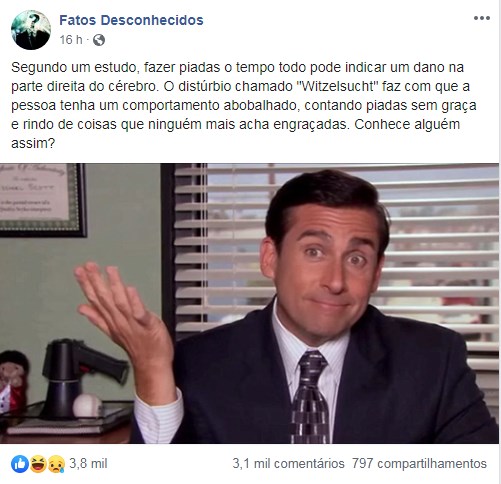Click the Fatos Desconhecidos profile picture
The height and width of the screenshot is (484, 501).
click(x=31, y=30)
